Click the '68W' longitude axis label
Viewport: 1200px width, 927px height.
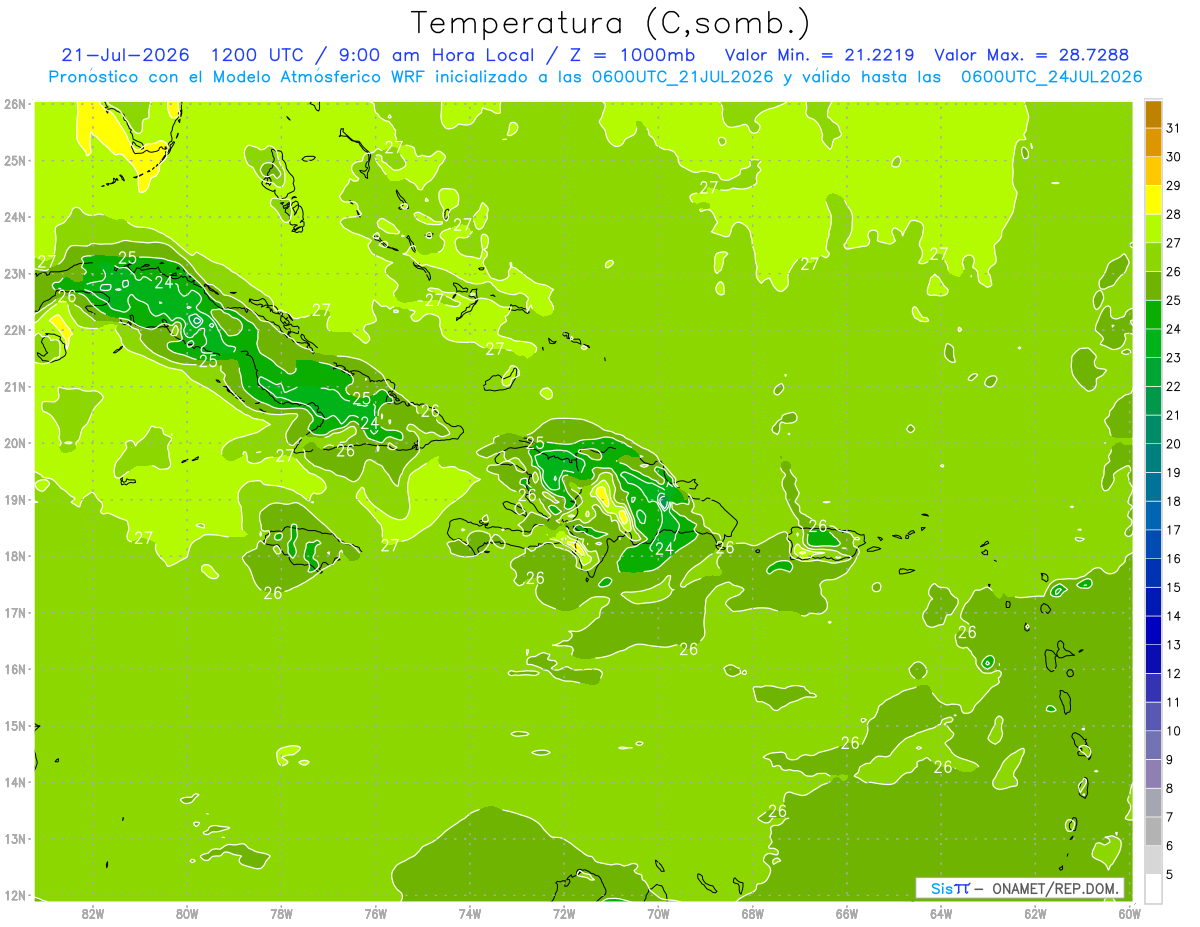753,913
